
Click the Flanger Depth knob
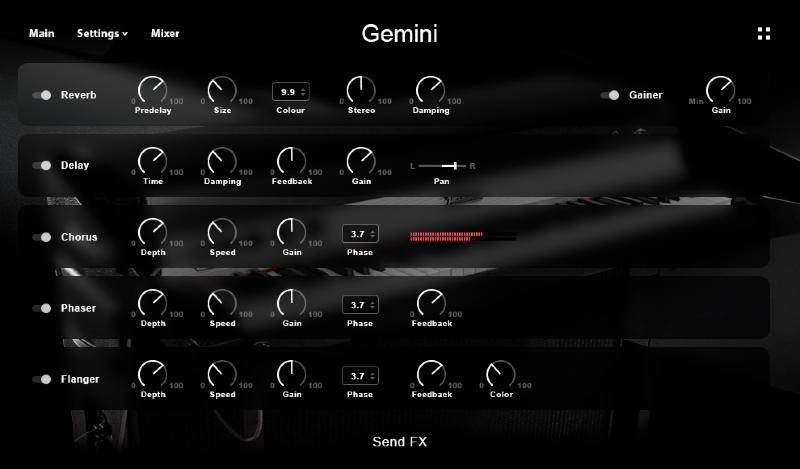tap(153, 374)
